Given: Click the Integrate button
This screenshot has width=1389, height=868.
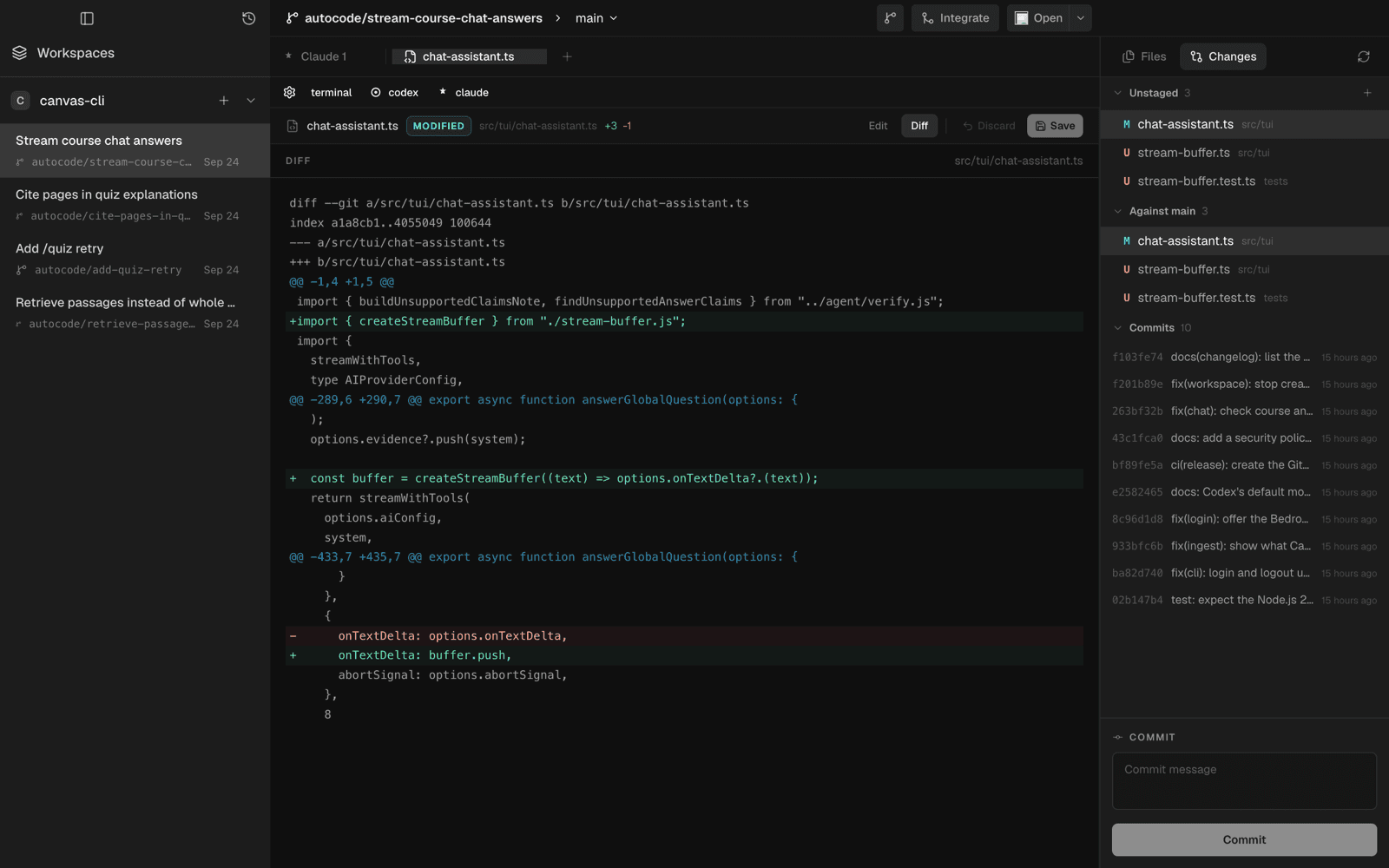Looking at the screenshot, I should coord(955,18).
